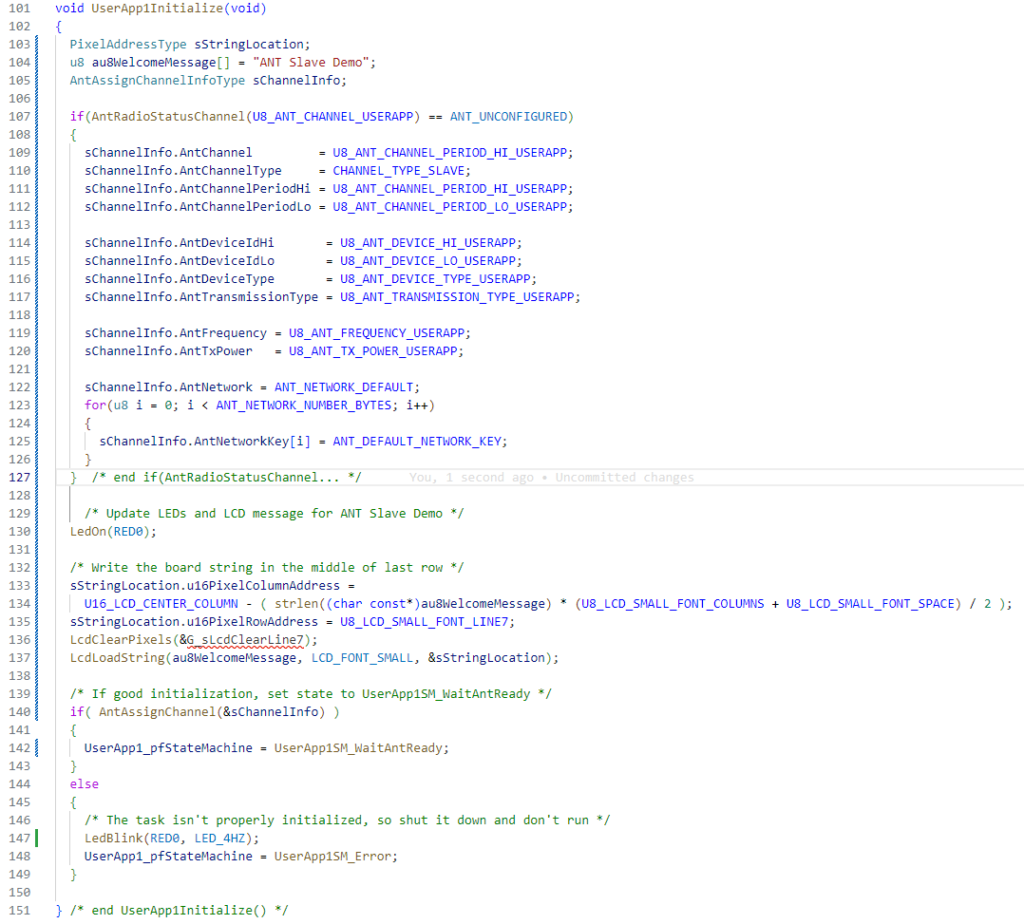
Task: Click line number 101 in the gutter
Action: (x=19, y=8)
